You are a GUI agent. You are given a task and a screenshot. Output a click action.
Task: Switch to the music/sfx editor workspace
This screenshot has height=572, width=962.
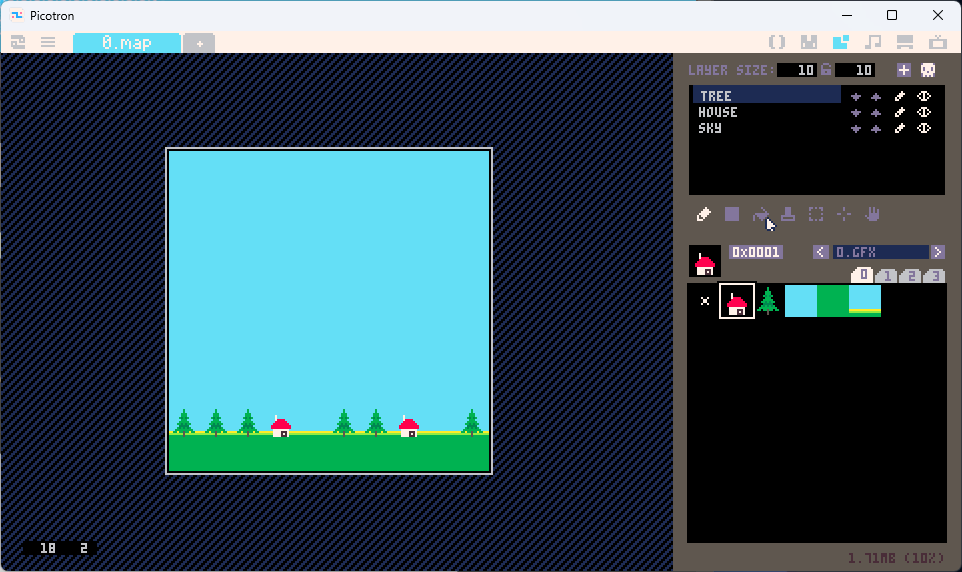pos(872,42)
